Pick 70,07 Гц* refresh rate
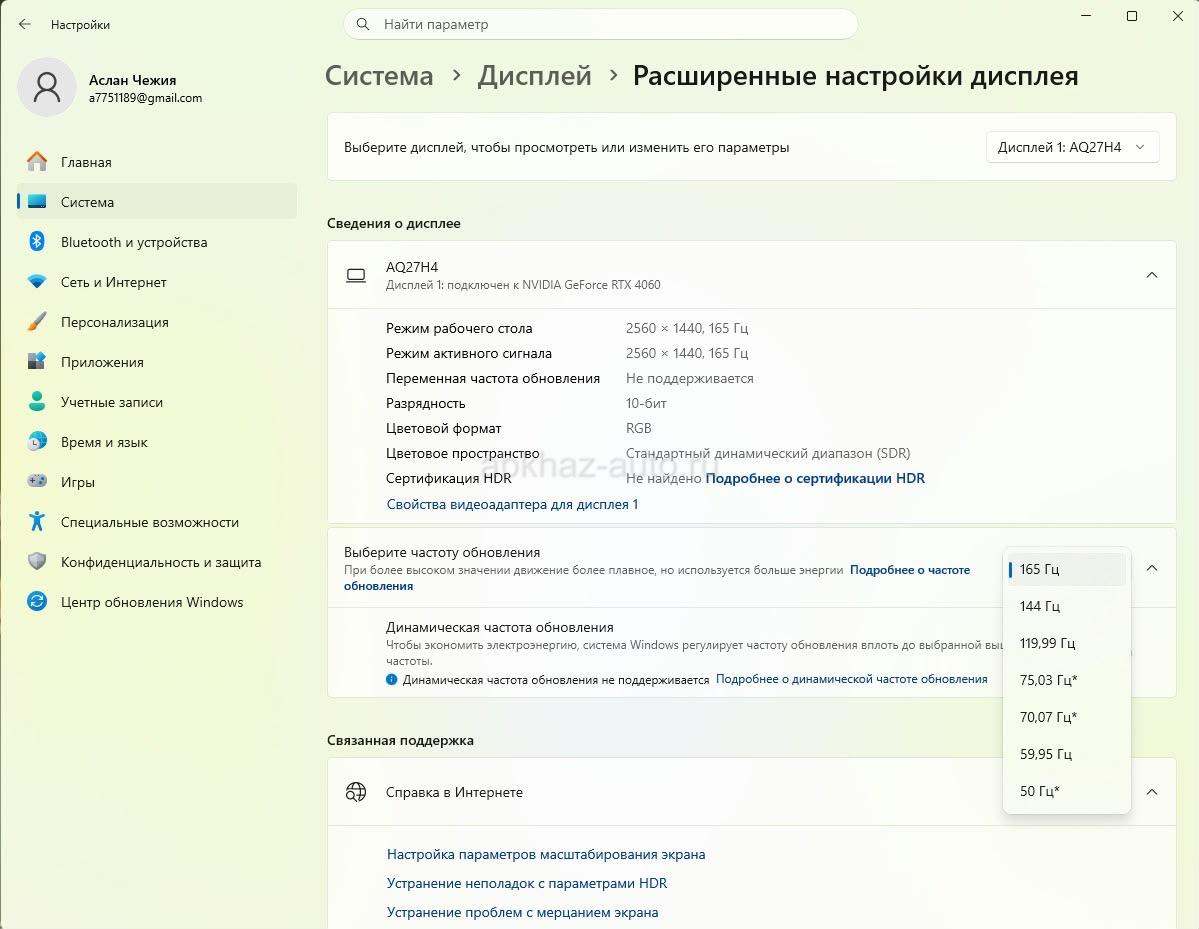 1067,717
